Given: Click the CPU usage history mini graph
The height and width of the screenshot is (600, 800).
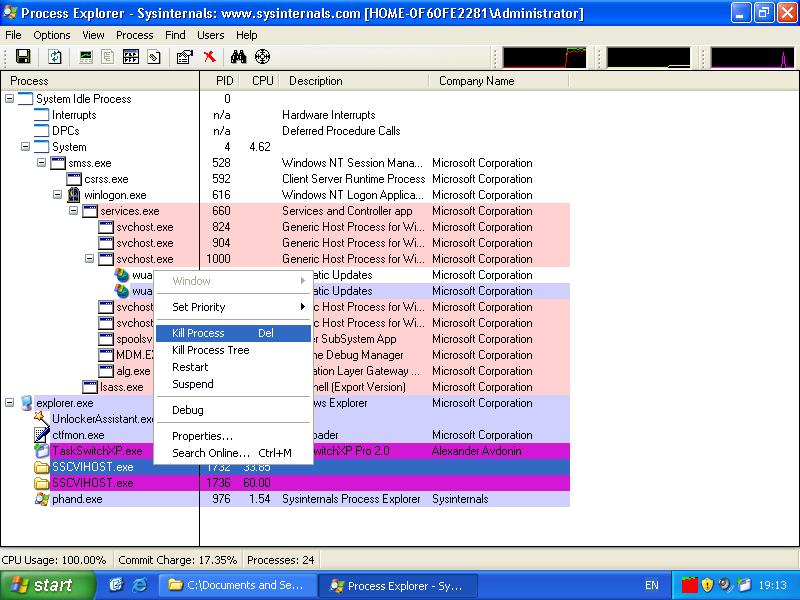Looking at the screenshot, I should click(x=544, y=57).
